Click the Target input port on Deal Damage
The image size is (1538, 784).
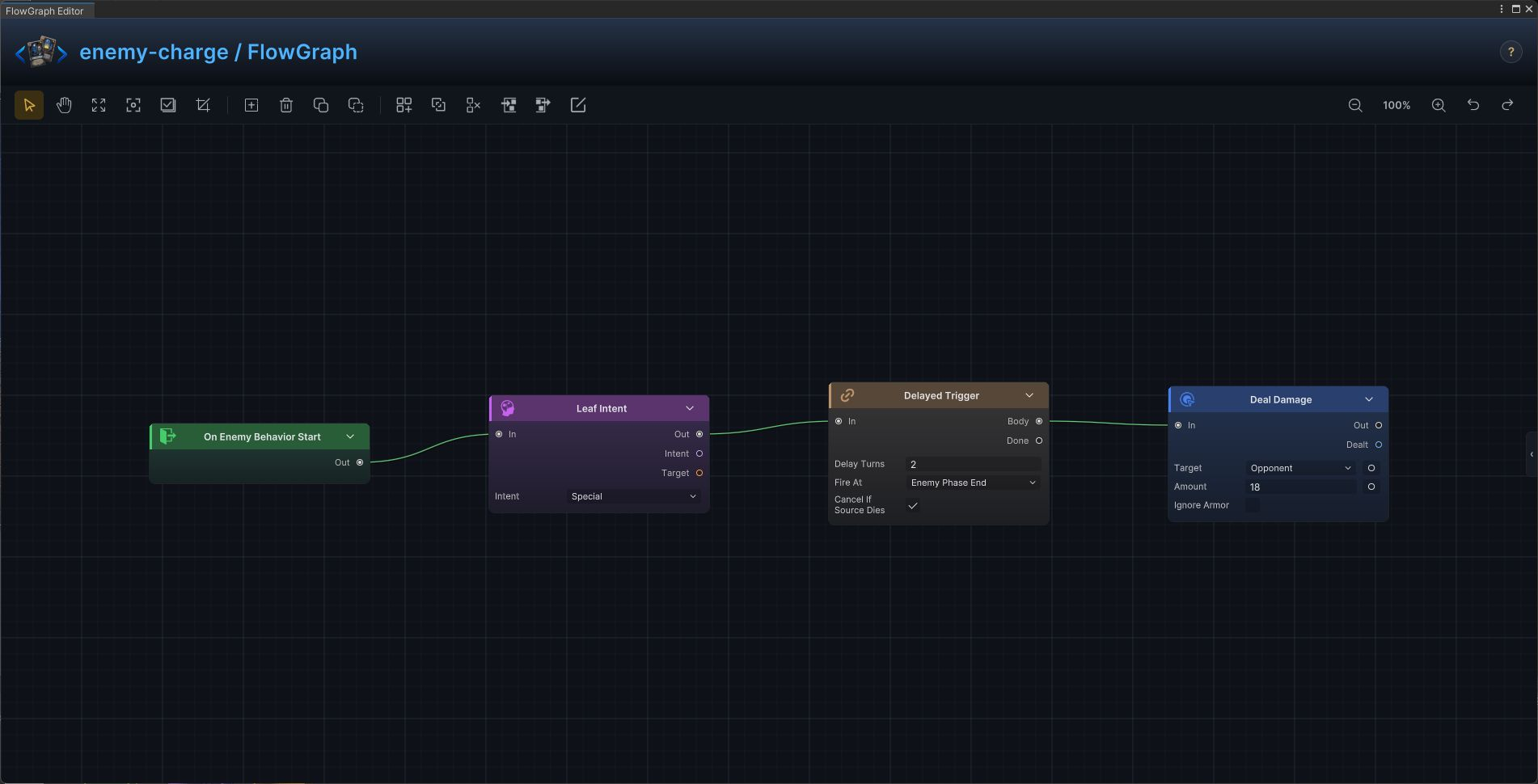(x=1371, y=468)
